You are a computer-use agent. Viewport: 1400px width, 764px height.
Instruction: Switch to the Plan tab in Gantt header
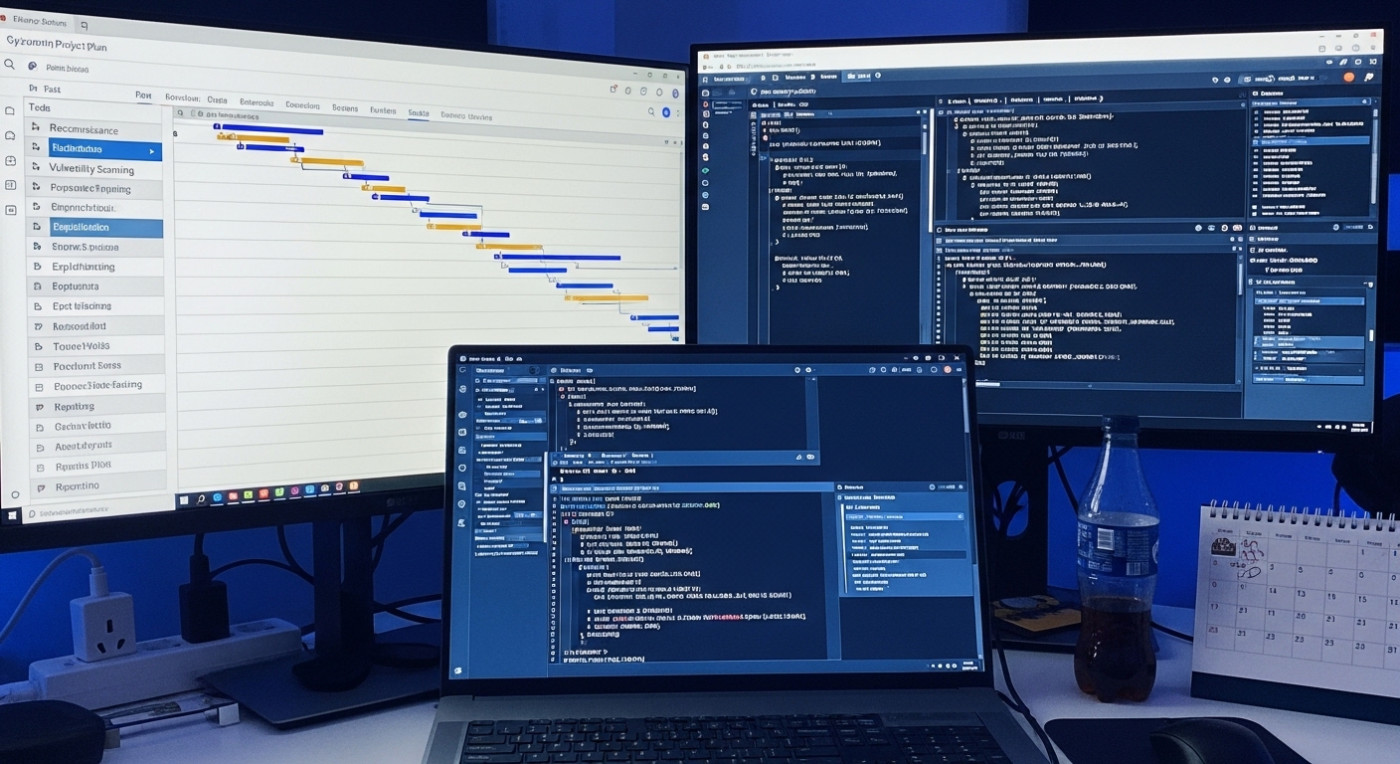pyautogui.click(x=143, y=97)
